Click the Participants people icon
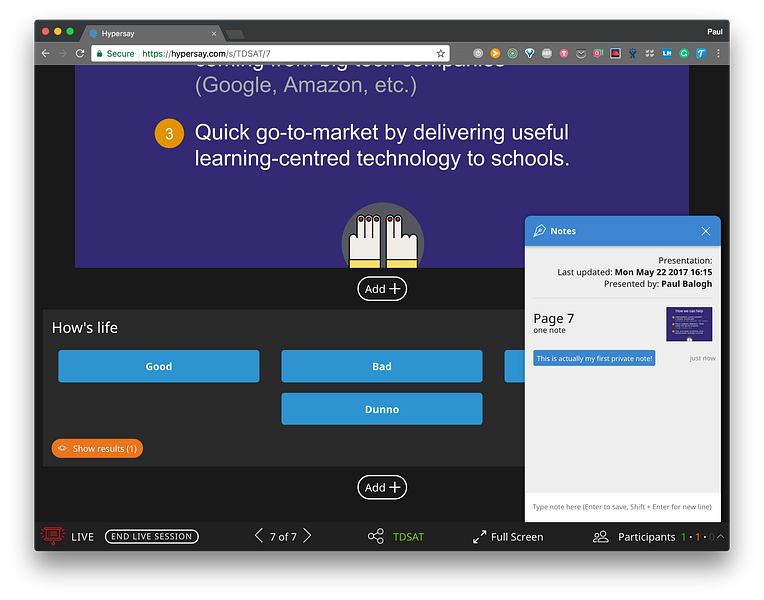The image size is (764, 600). (x=600, y=537)
